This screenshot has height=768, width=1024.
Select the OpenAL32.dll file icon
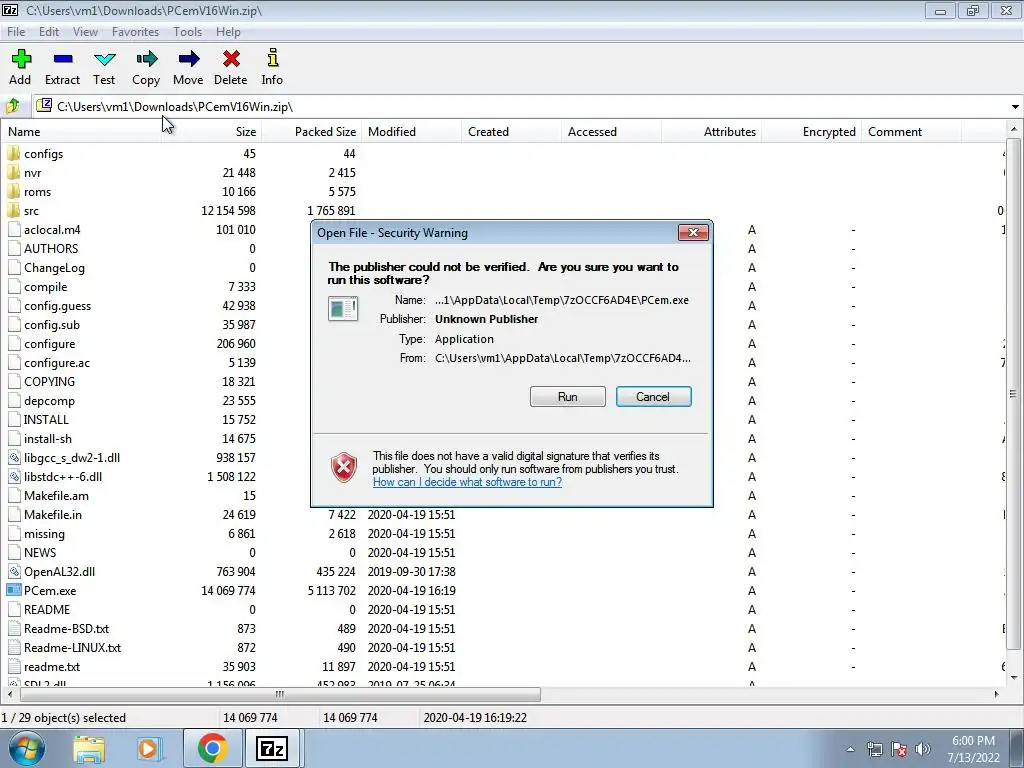click(14, 571)
